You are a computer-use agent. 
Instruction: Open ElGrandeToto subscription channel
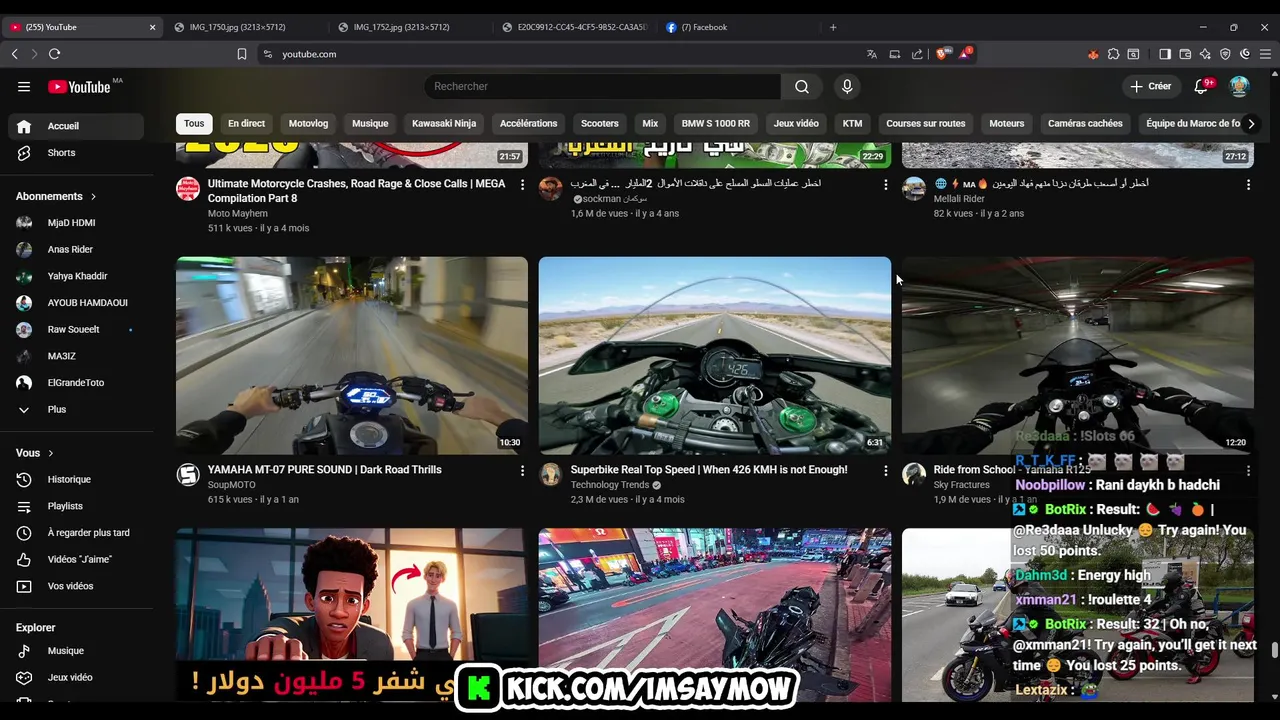[76, 383]
